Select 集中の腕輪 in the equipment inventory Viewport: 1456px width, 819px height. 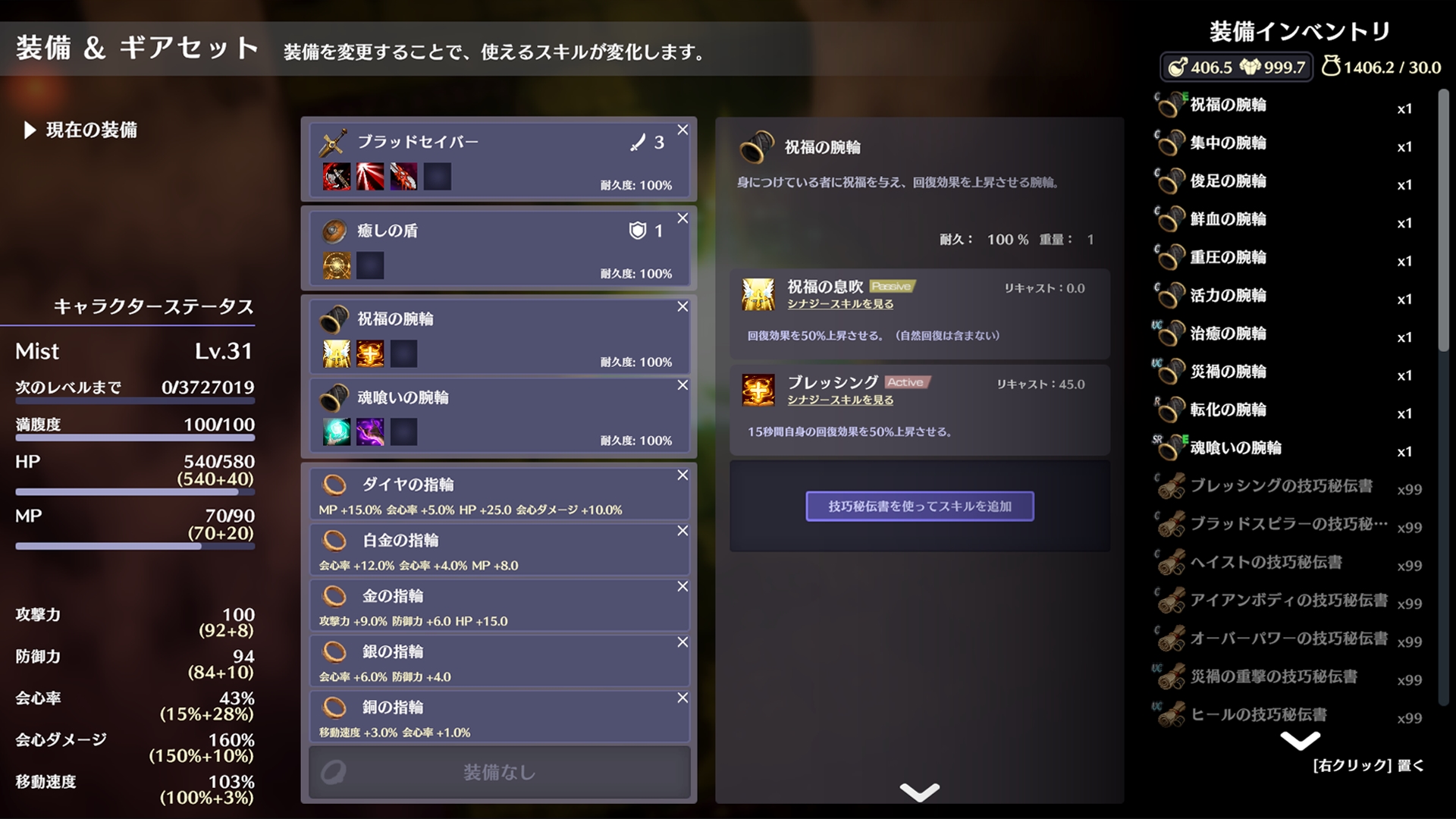tap(1287, 143)
